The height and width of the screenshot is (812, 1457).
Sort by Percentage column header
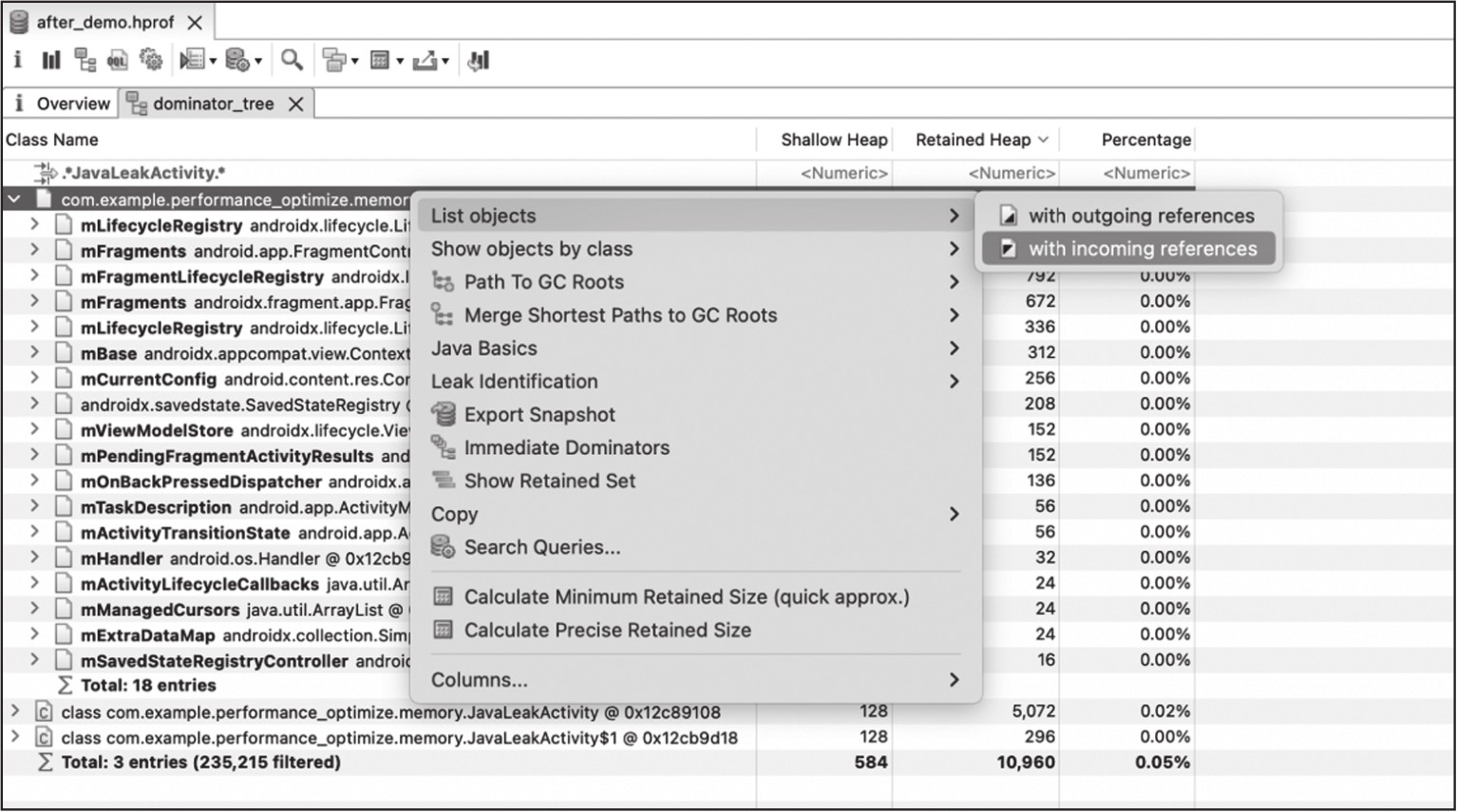(1145, 140)
